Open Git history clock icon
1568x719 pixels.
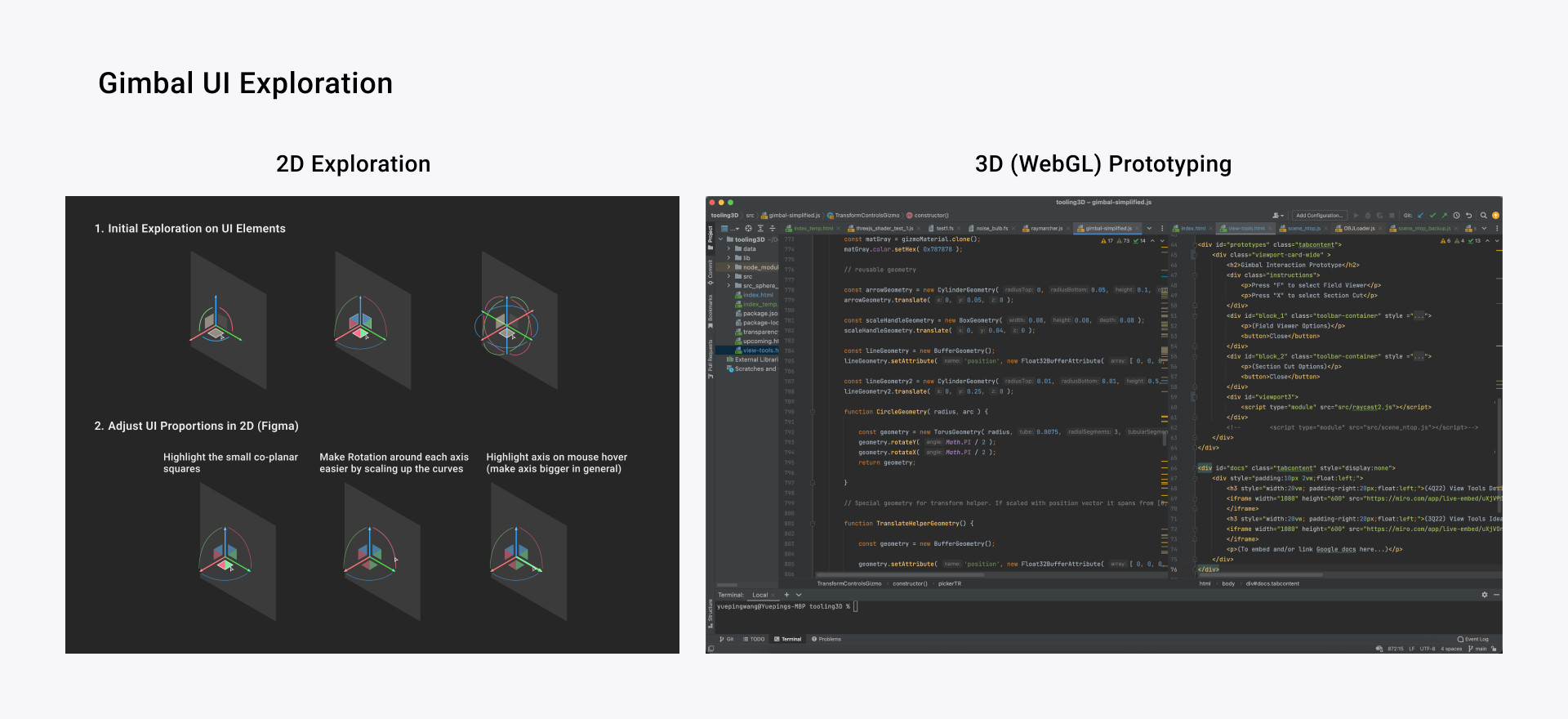(x=1456, y=216)
